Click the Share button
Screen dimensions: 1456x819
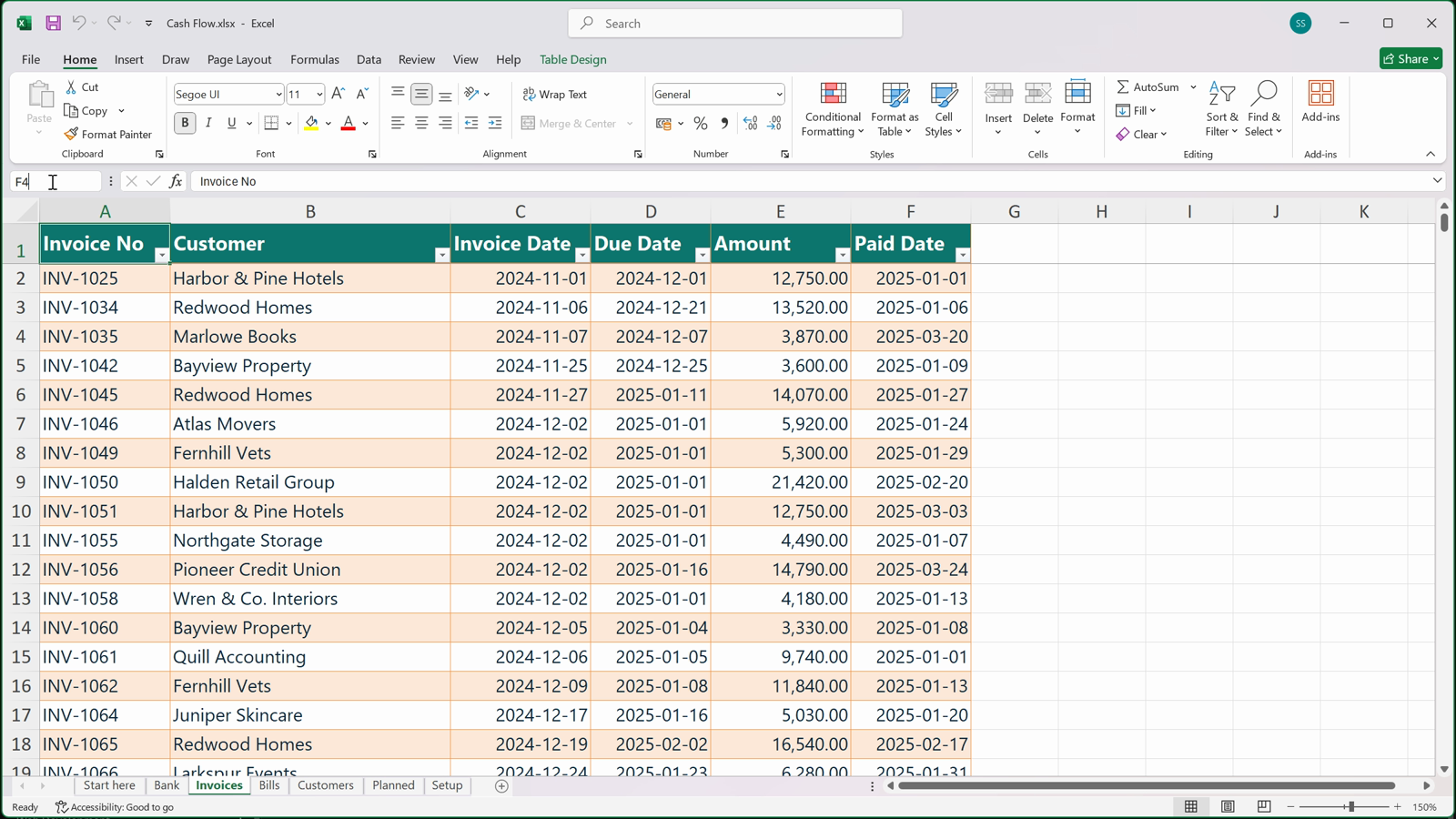(1410, 58)
